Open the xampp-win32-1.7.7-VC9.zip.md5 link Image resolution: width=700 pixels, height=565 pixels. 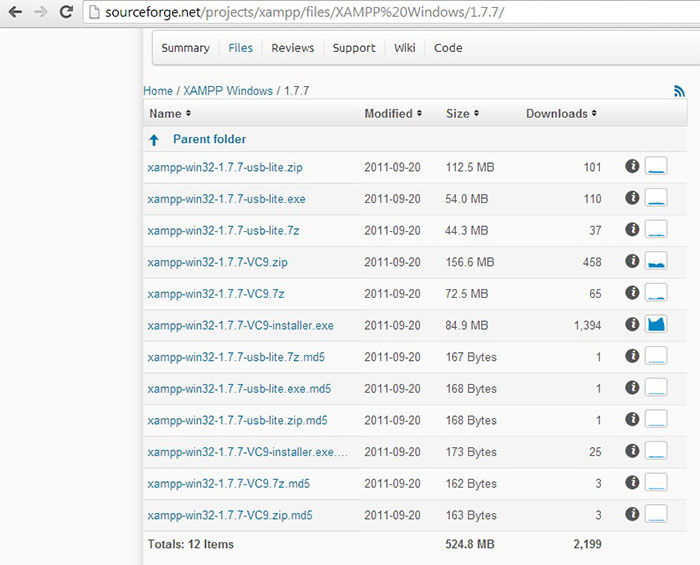229,516
